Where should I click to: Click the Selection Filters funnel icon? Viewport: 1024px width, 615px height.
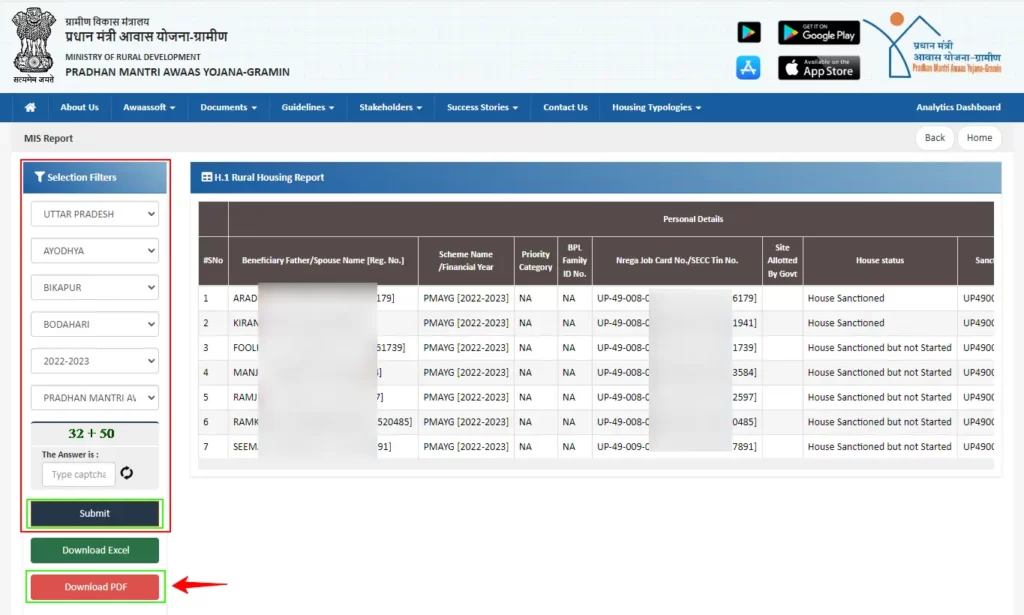tap(39, 177)
